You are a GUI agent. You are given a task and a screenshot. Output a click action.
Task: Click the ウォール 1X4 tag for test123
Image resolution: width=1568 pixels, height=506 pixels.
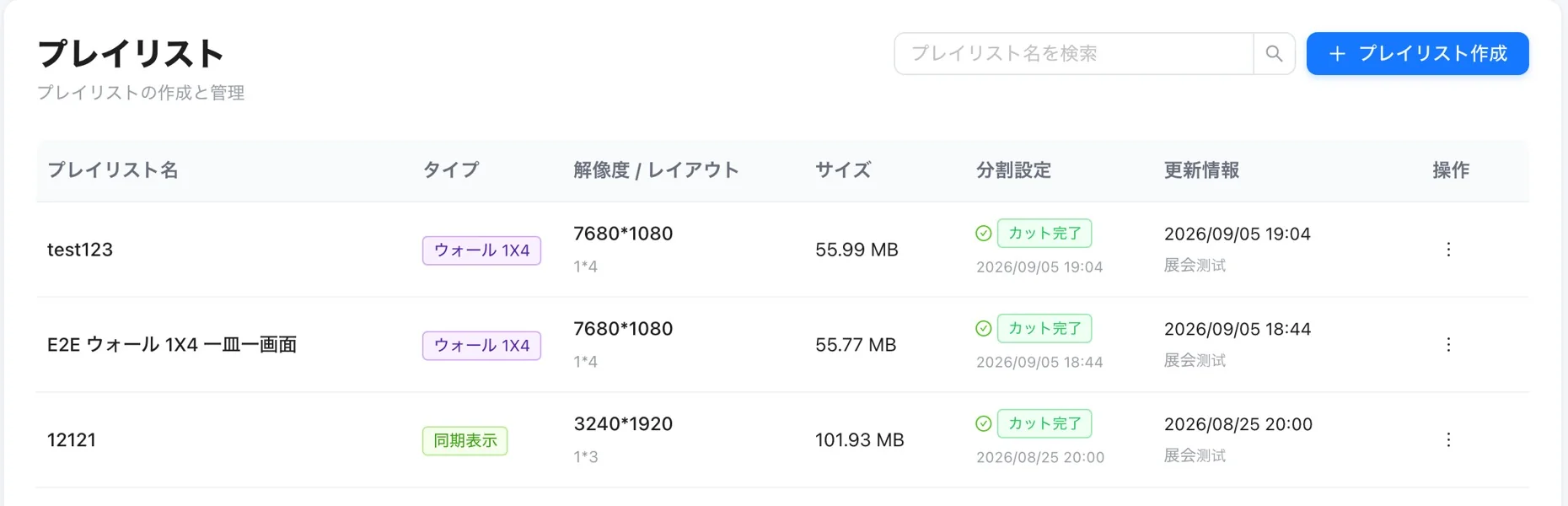[481, 250]
